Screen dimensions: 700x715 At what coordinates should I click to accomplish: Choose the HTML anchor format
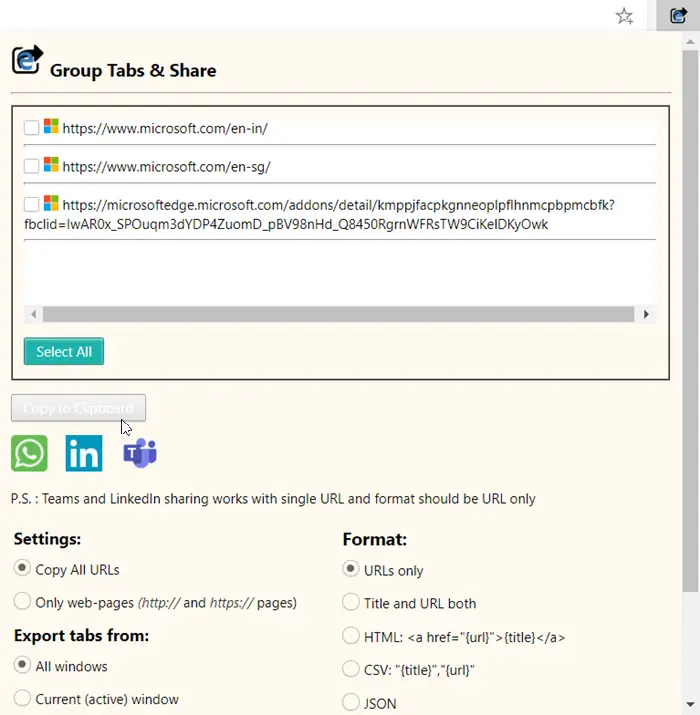tap(351, 635)
